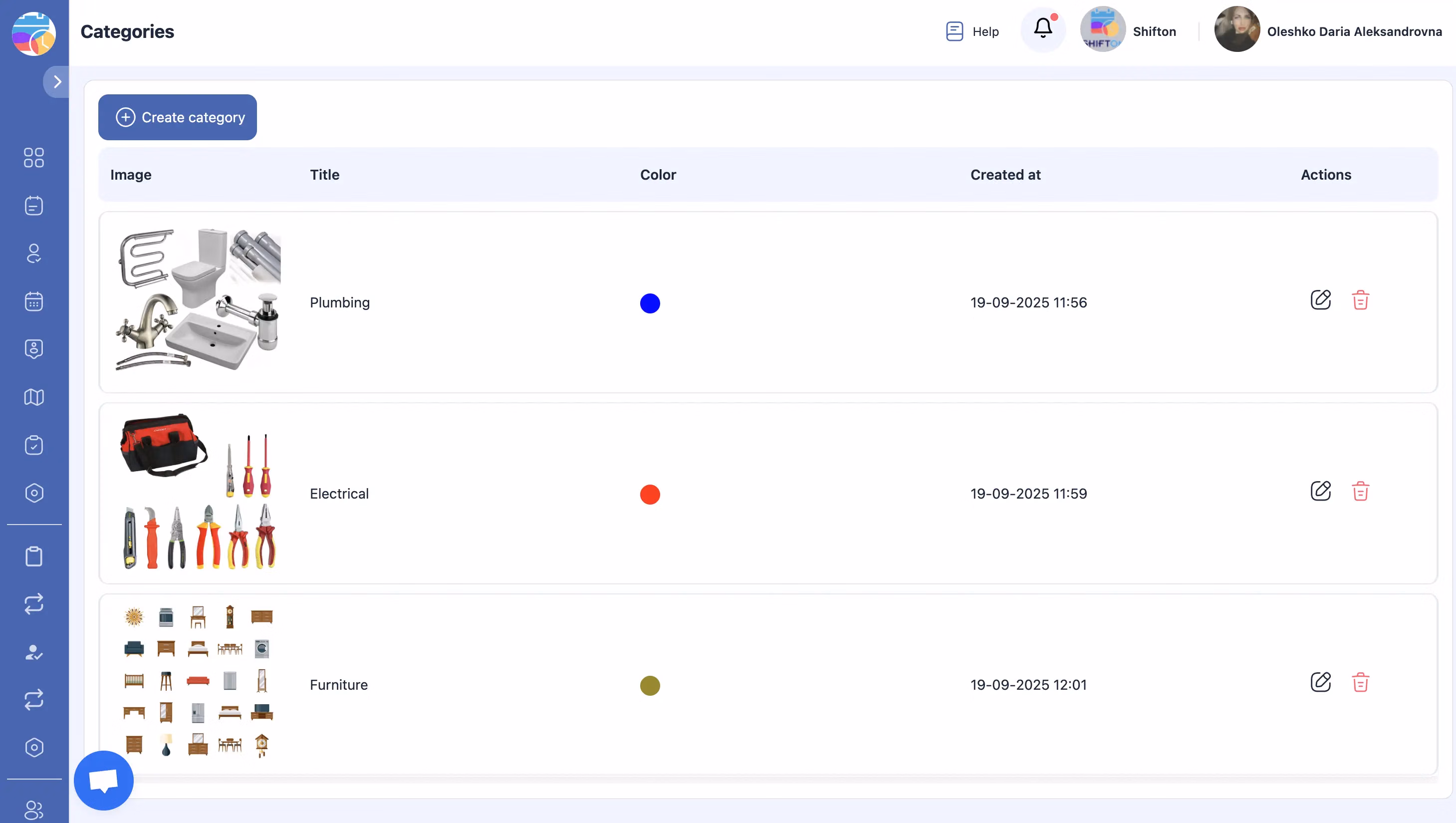Open Shifton company switcher
1456x823 pixels.
point(1128,31)
